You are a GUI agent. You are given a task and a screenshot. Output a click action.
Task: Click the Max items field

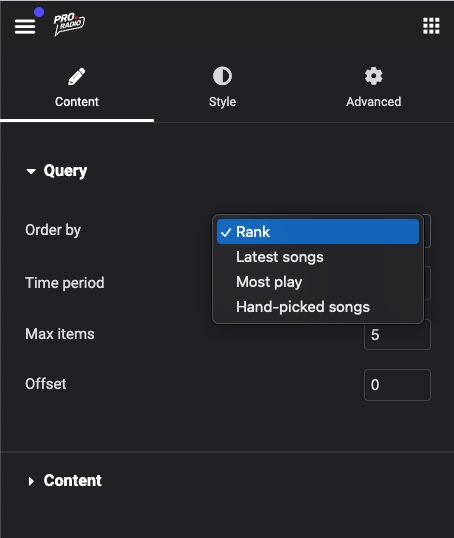[x=397, y=334]
